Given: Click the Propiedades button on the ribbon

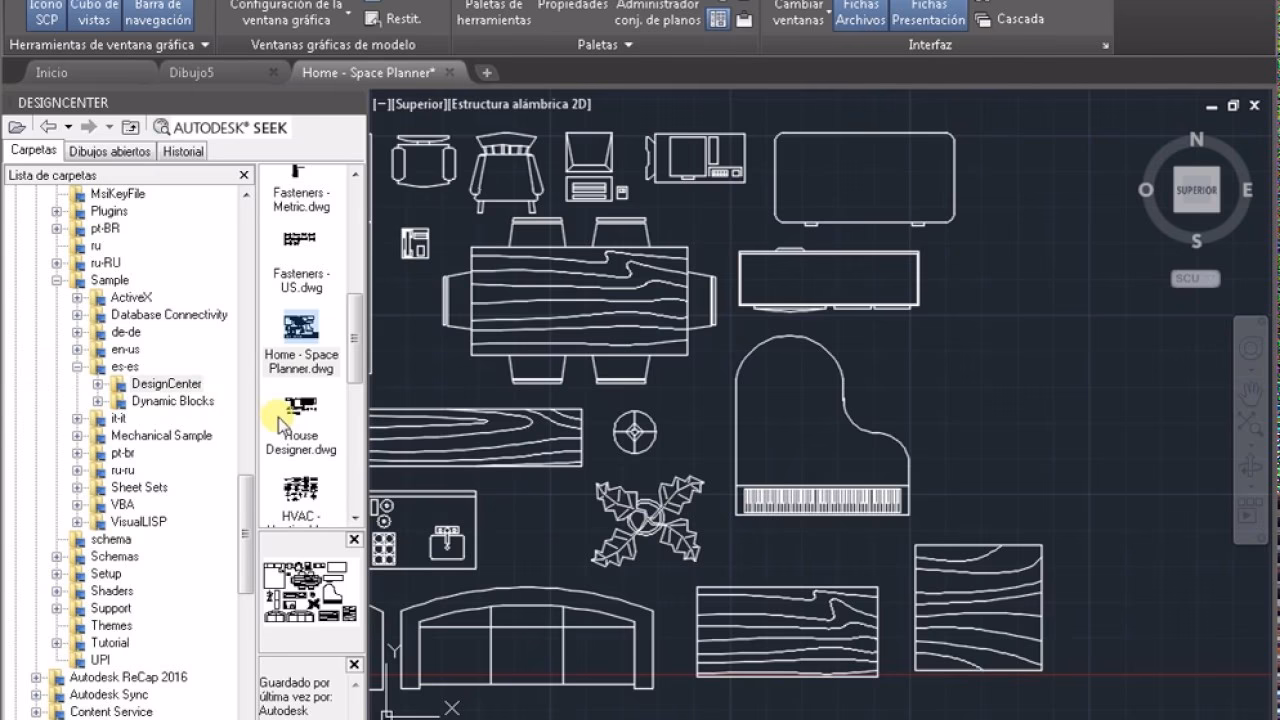Looking at the screenshot, I should (x=571, y=6).
